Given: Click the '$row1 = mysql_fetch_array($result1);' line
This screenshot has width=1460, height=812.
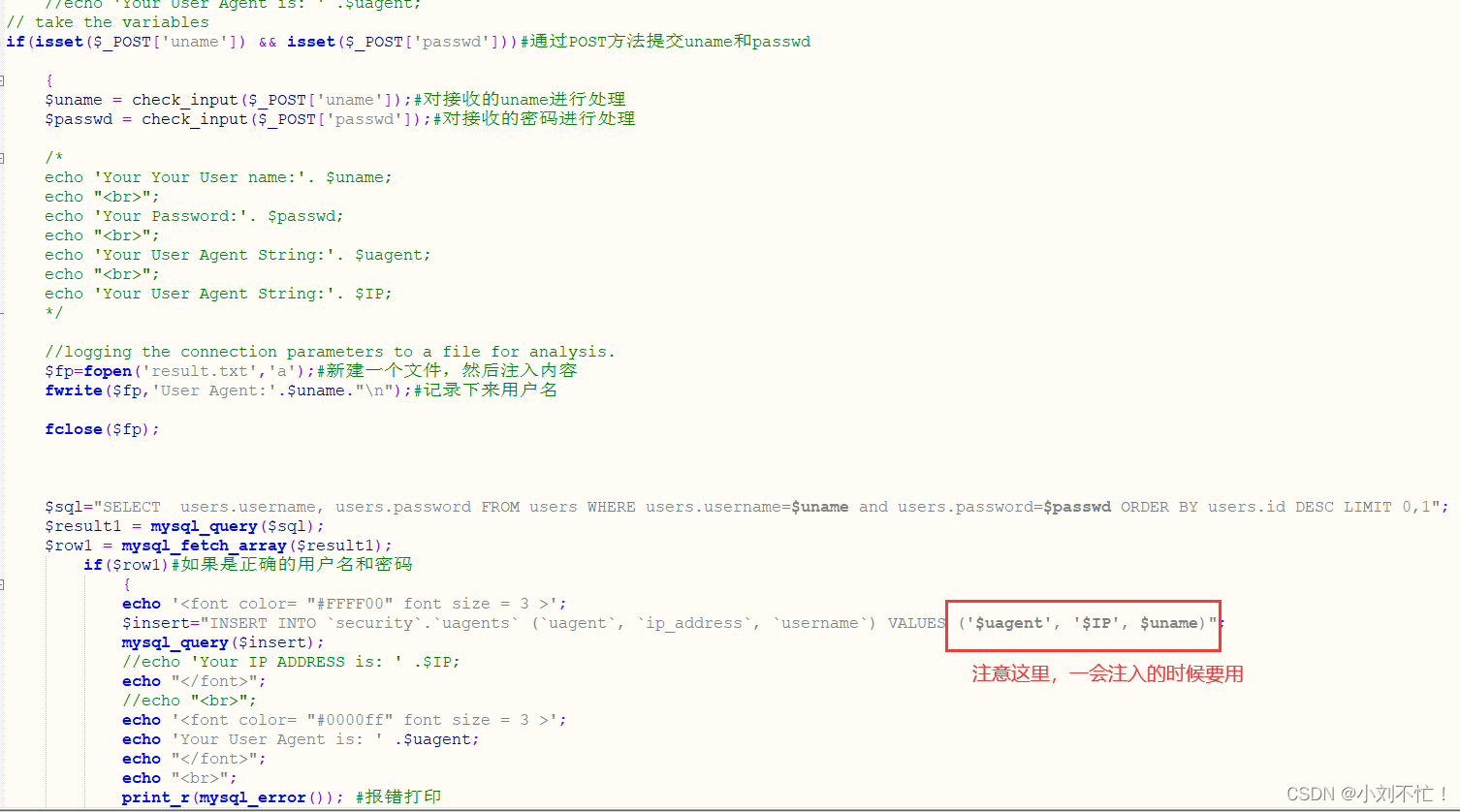Looking at the screenshot, I should pyautogui.click(x=218, y=546).
